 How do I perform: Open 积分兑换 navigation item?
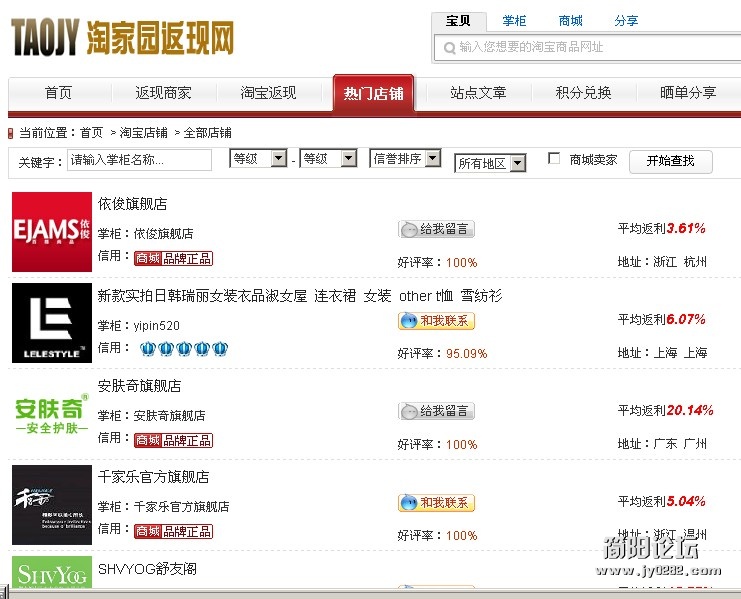point(584,93)
